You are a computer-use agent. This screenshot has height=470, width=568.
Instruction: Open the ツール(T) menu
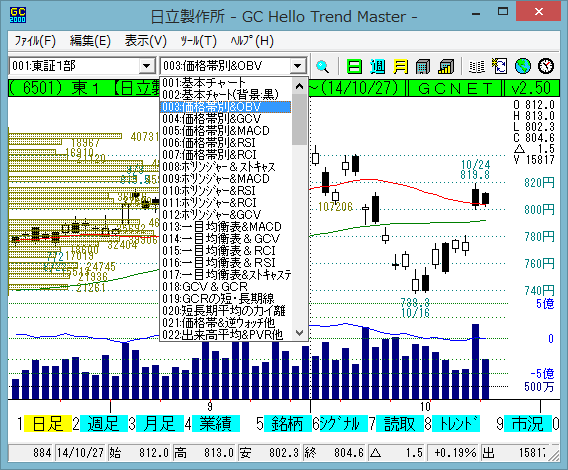199,41
